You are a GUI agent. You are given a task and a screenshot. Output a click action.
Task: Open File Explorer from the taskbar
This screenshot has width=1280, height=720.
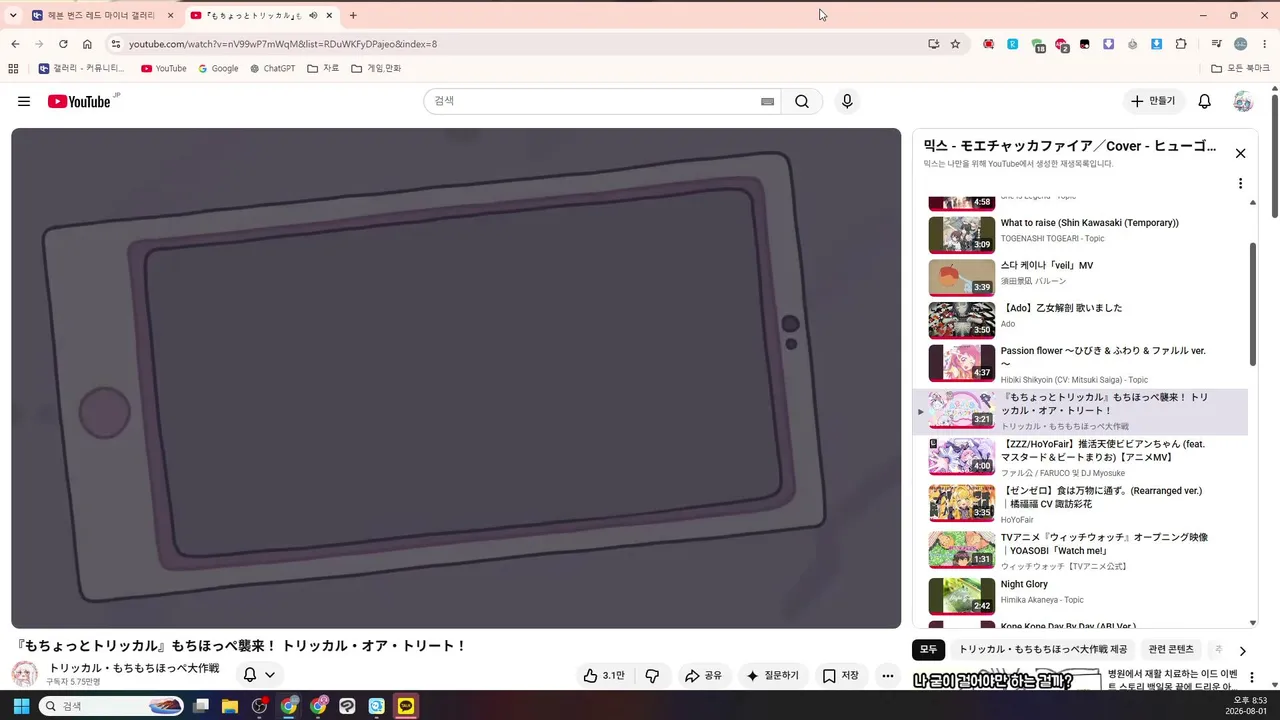coord(230,706)
